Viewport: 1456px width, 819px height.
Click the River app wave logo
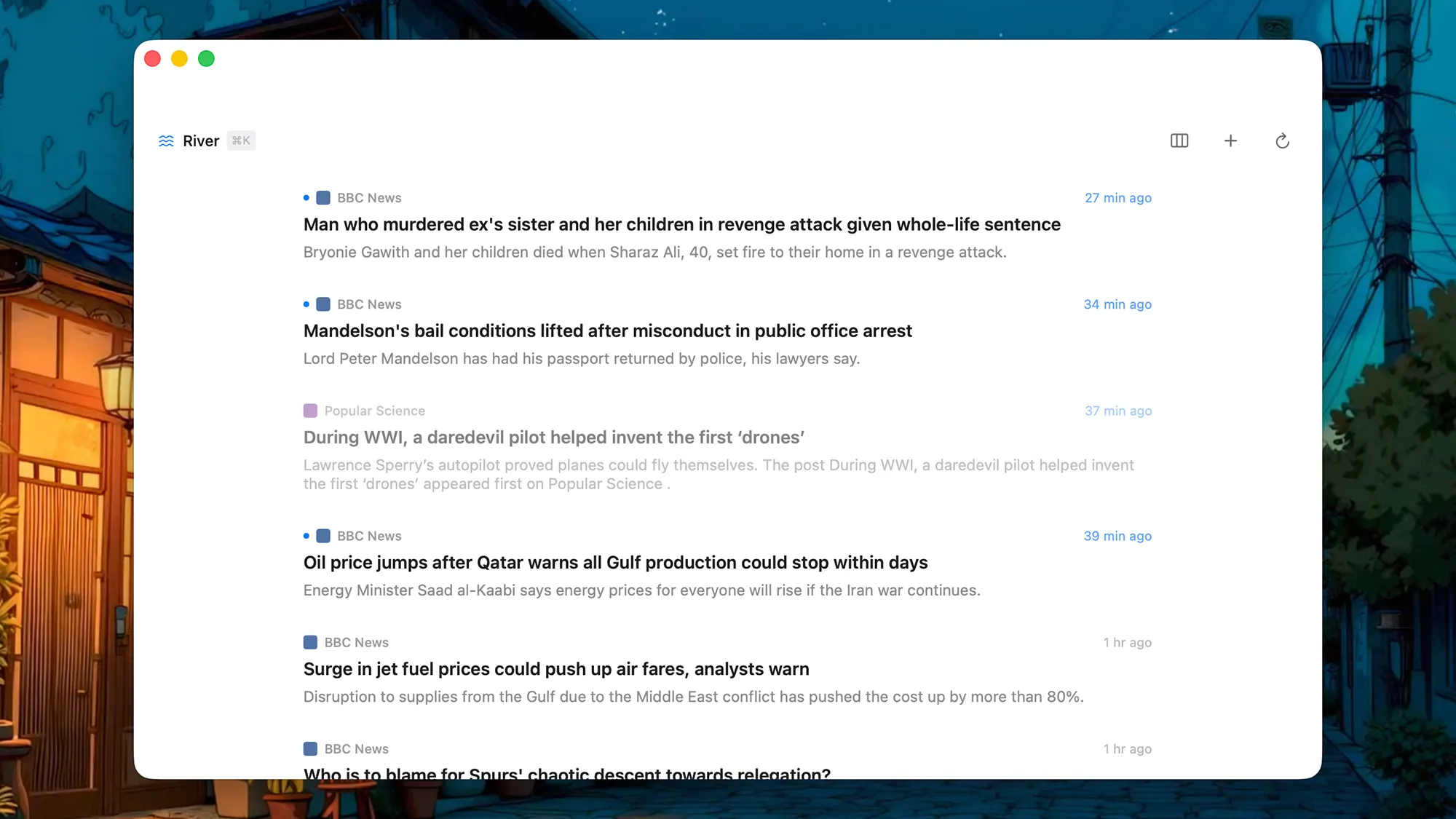point(167,141)
